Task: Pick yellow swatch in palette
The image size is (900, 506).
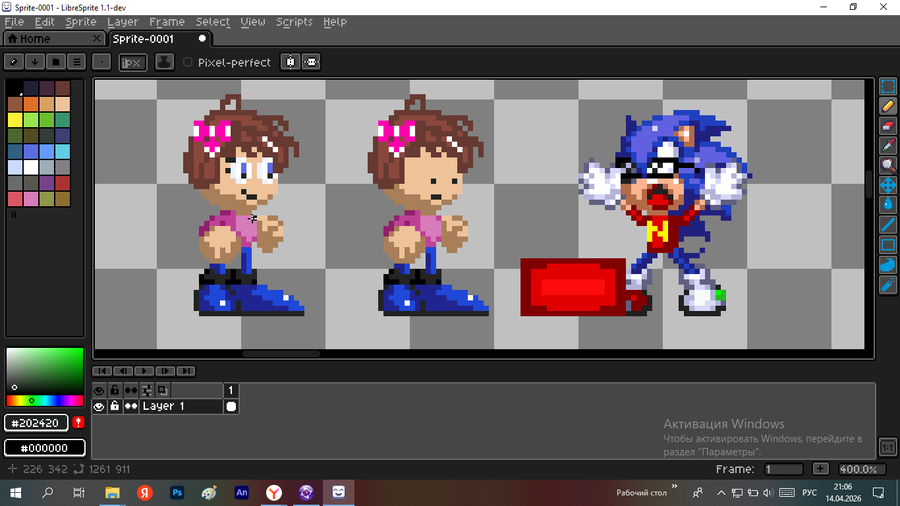Action: pos(15,119)
